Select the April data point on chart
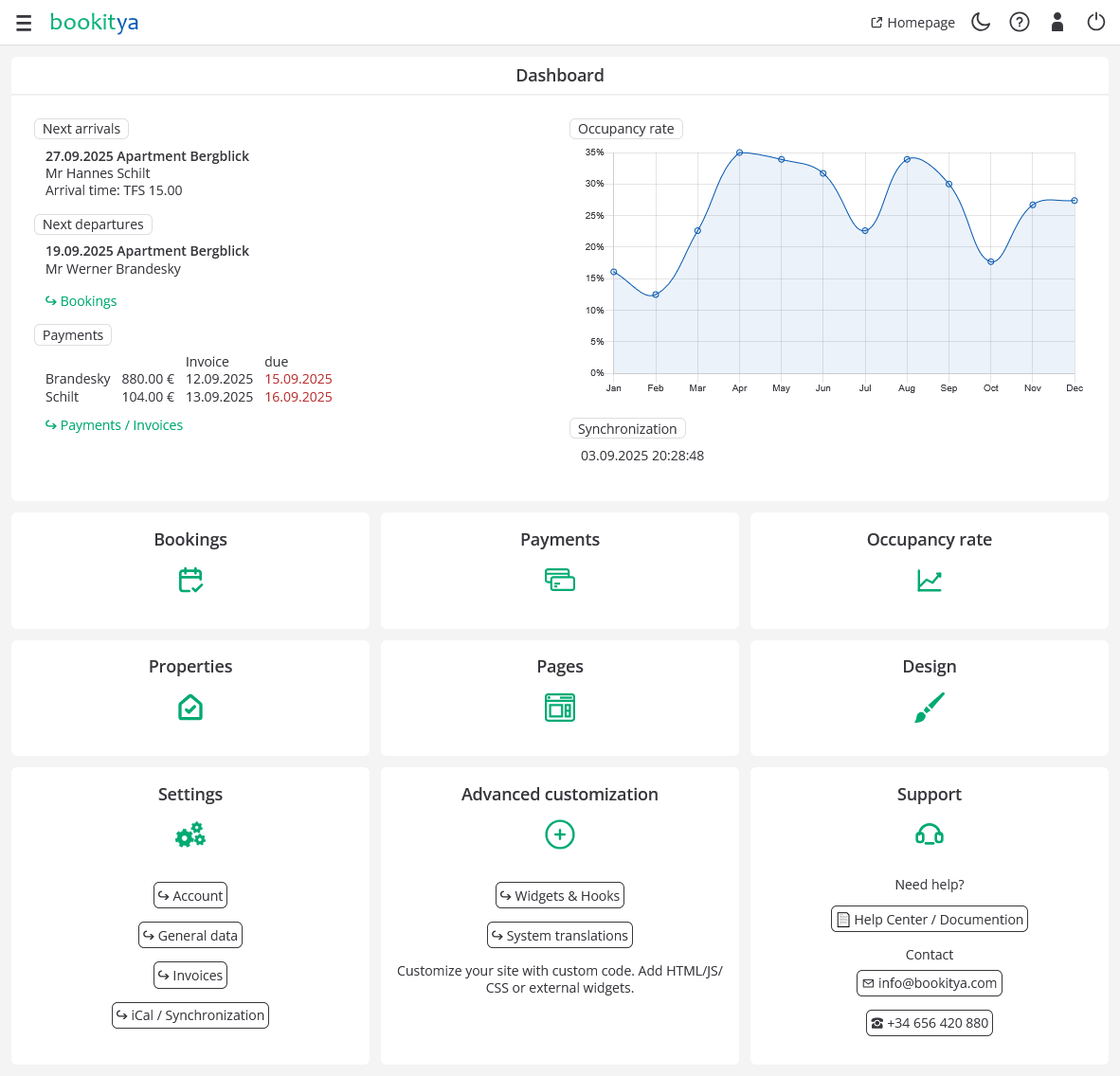 [739, 152]
